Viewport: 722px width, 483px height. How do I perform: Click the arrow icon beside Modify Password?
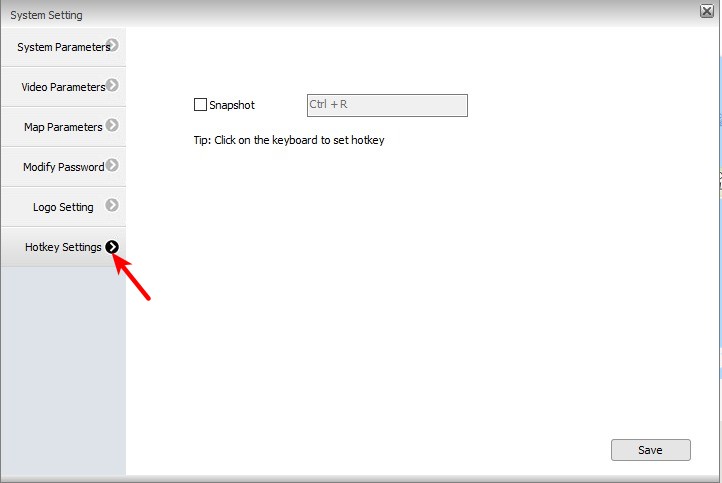(x=112, y=166)
